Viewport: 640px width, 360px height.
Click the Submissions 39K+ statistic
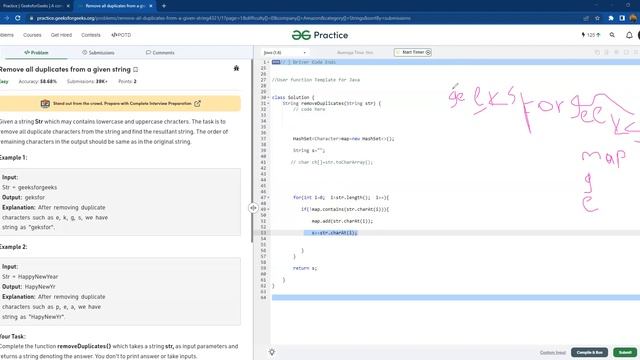pos(87,82)
